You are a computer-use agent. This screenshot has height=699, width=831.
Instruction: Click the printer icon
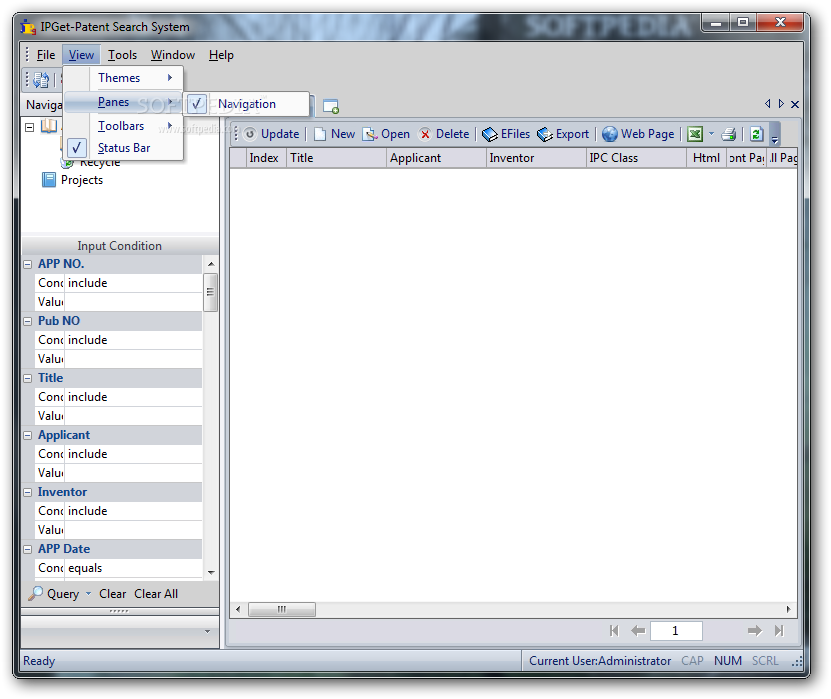click(x=729, y=134)
